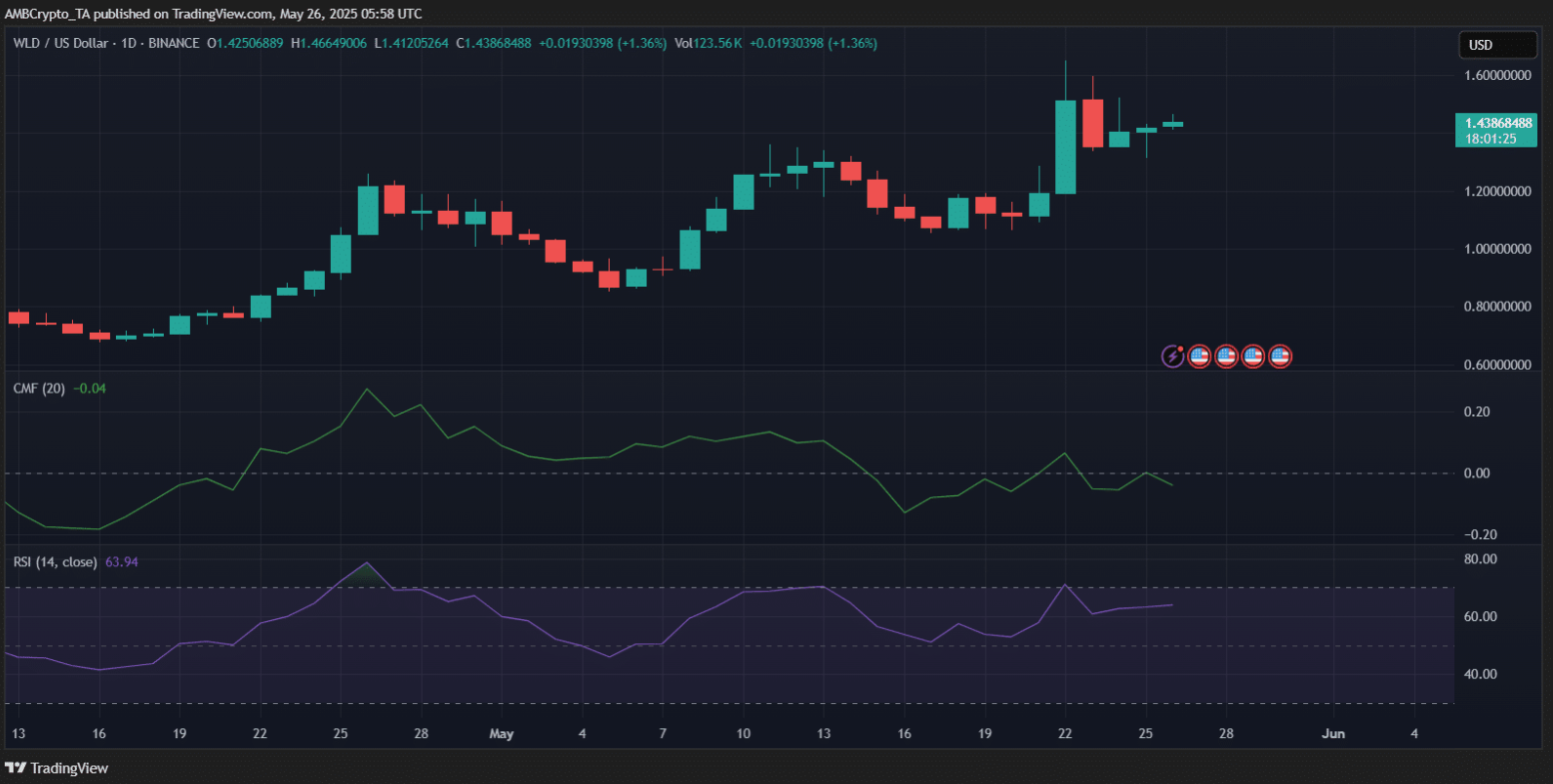1553x784 pixels.
Task: Click the tall green candle on May 22
Action: 1065,147
